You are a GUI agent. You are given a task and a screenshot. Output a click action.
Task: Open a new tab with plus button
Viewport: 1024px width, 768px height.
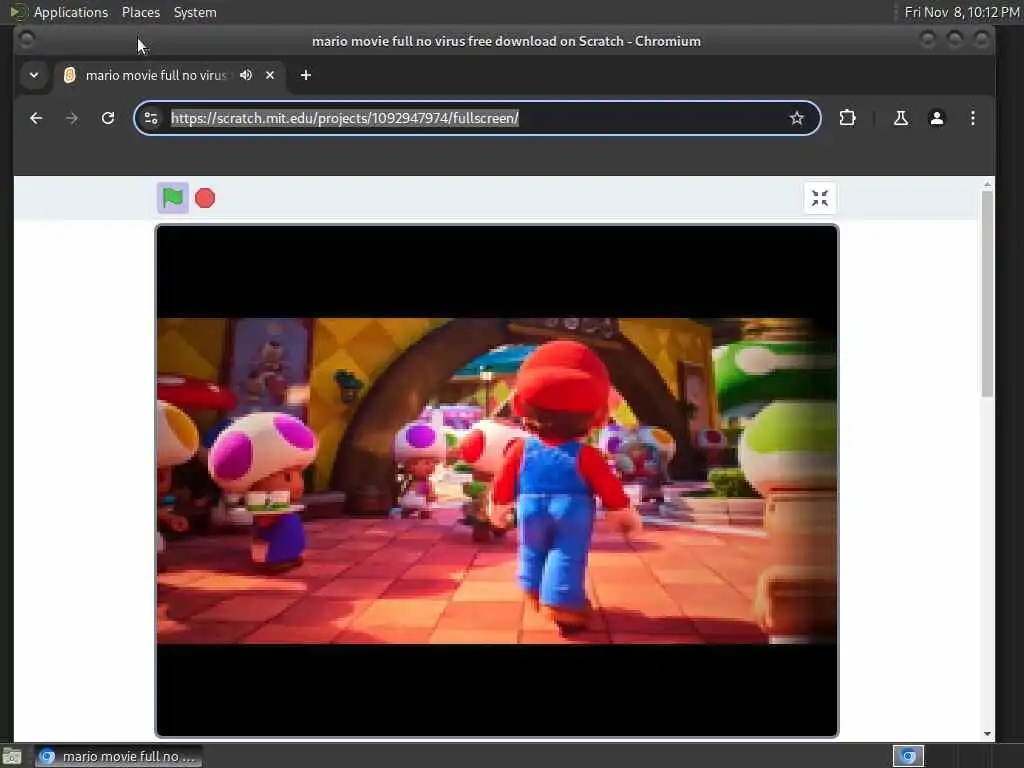click(306, 75)
